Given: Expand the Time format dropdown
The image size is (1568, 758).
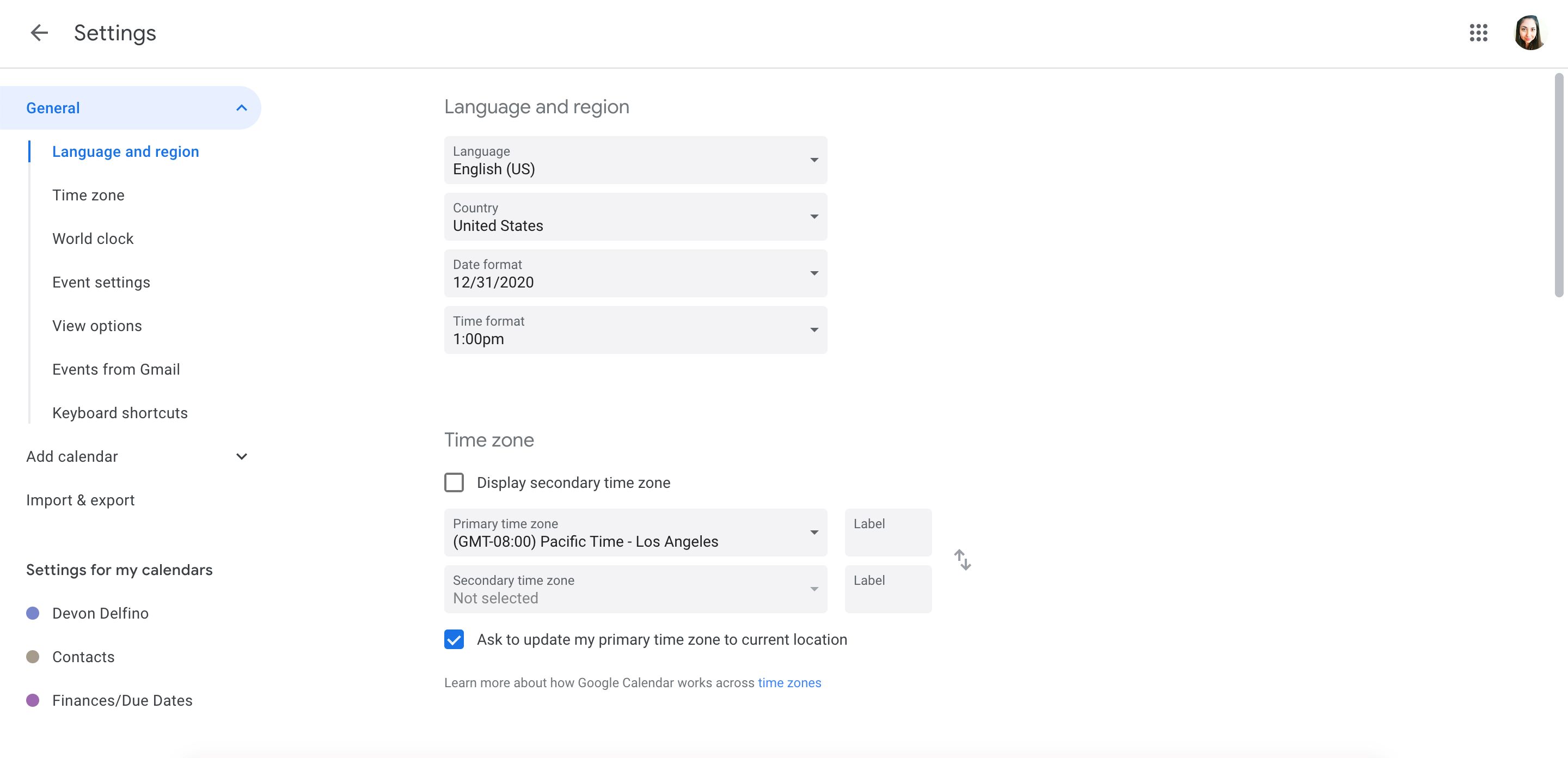Looking at the screenshot, I should (814, 330).
